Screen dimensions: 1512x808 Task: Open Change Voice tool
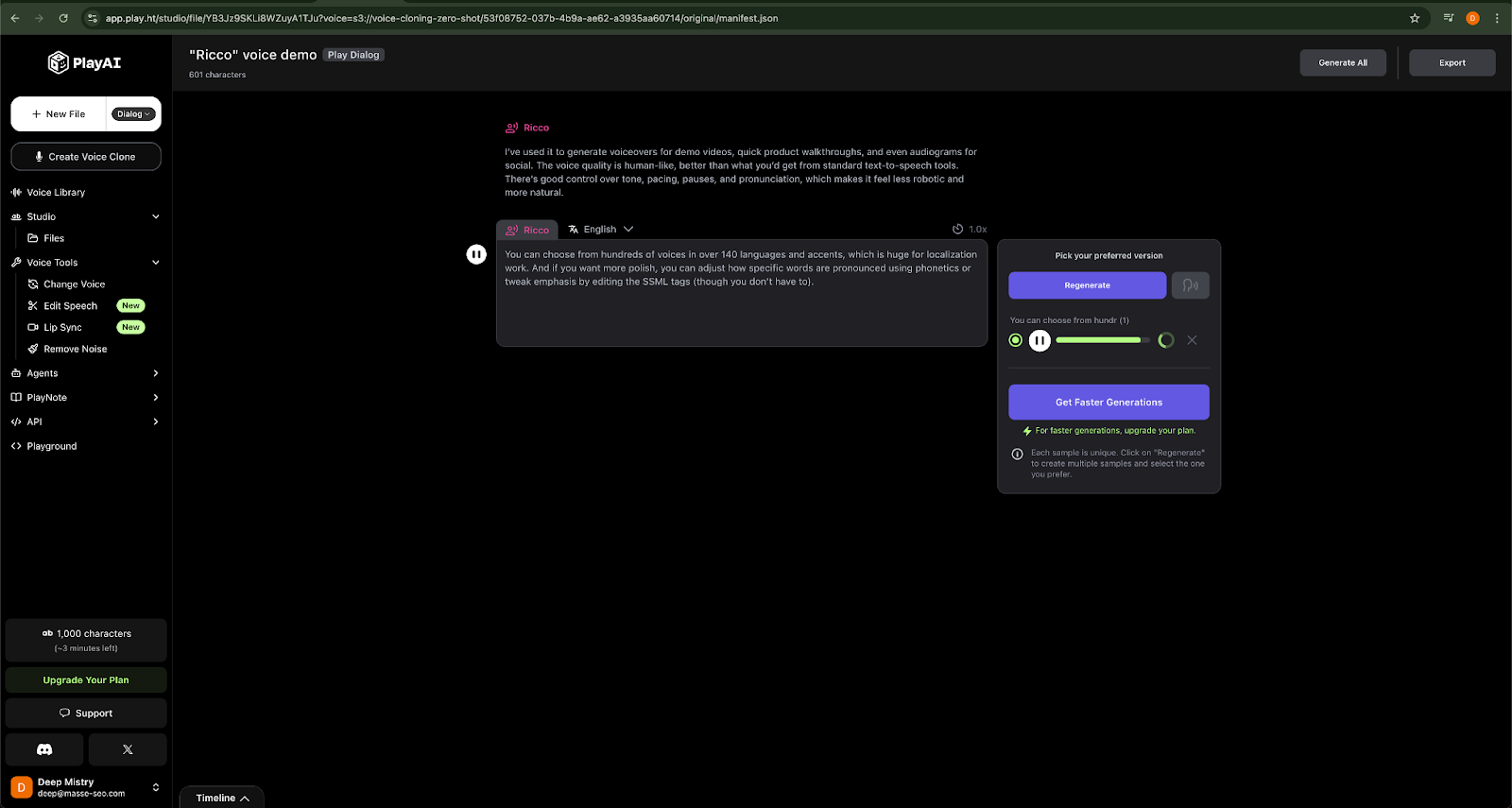coord(74,284)
